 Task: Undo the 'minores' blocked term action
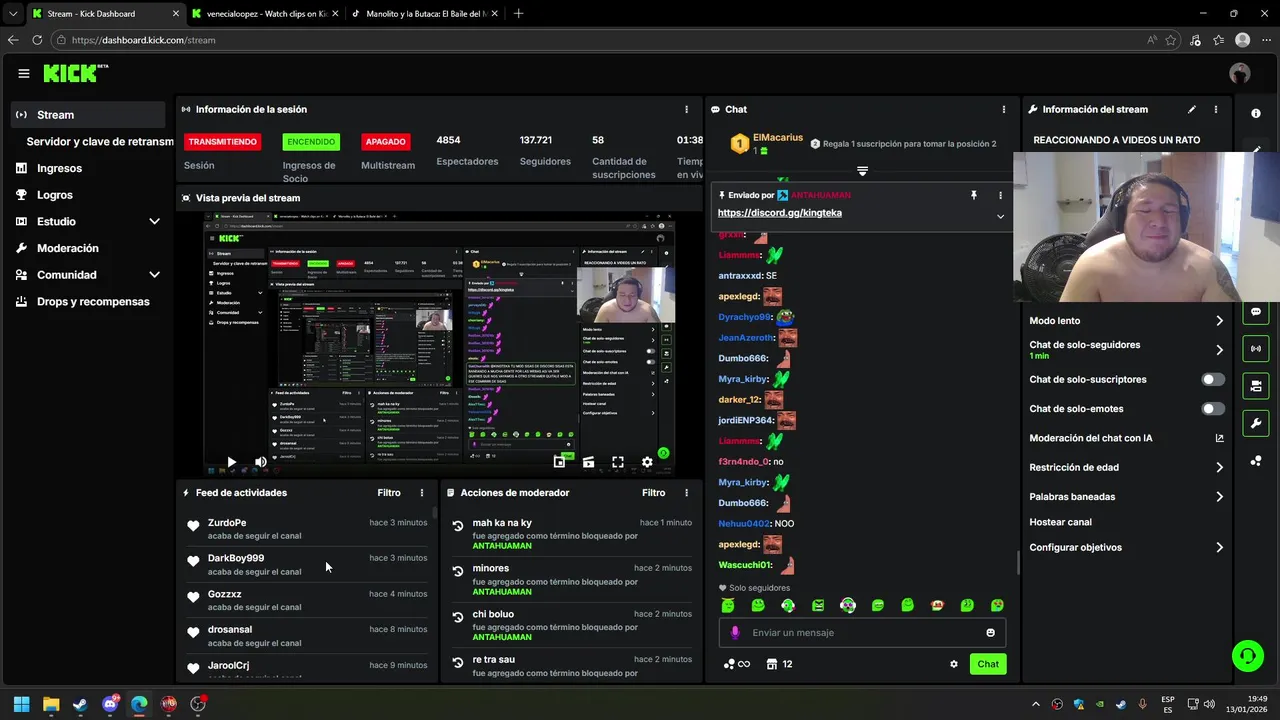[x=458, y=572]
